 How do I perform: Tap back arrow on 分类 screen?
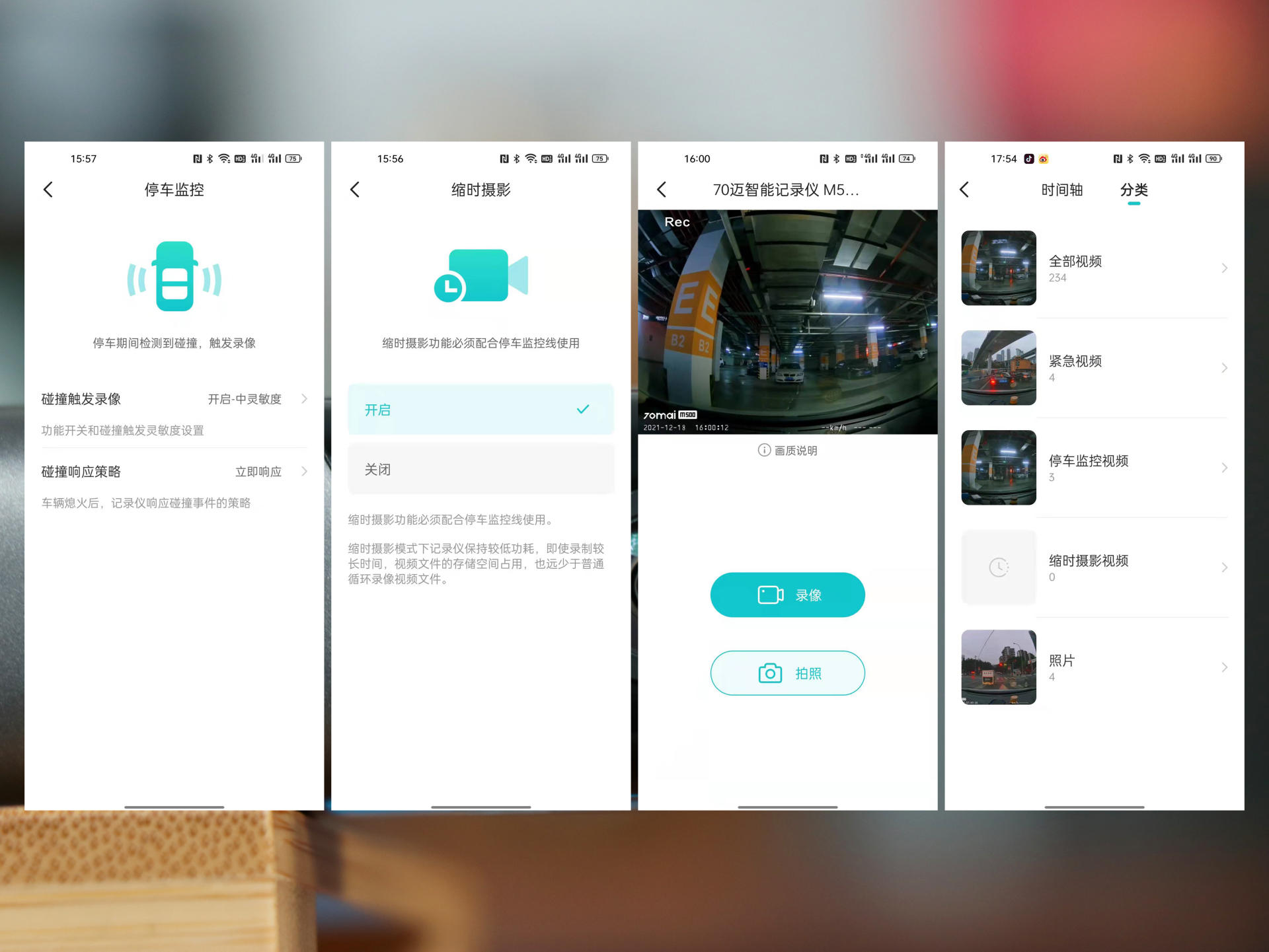click(965, 190)
